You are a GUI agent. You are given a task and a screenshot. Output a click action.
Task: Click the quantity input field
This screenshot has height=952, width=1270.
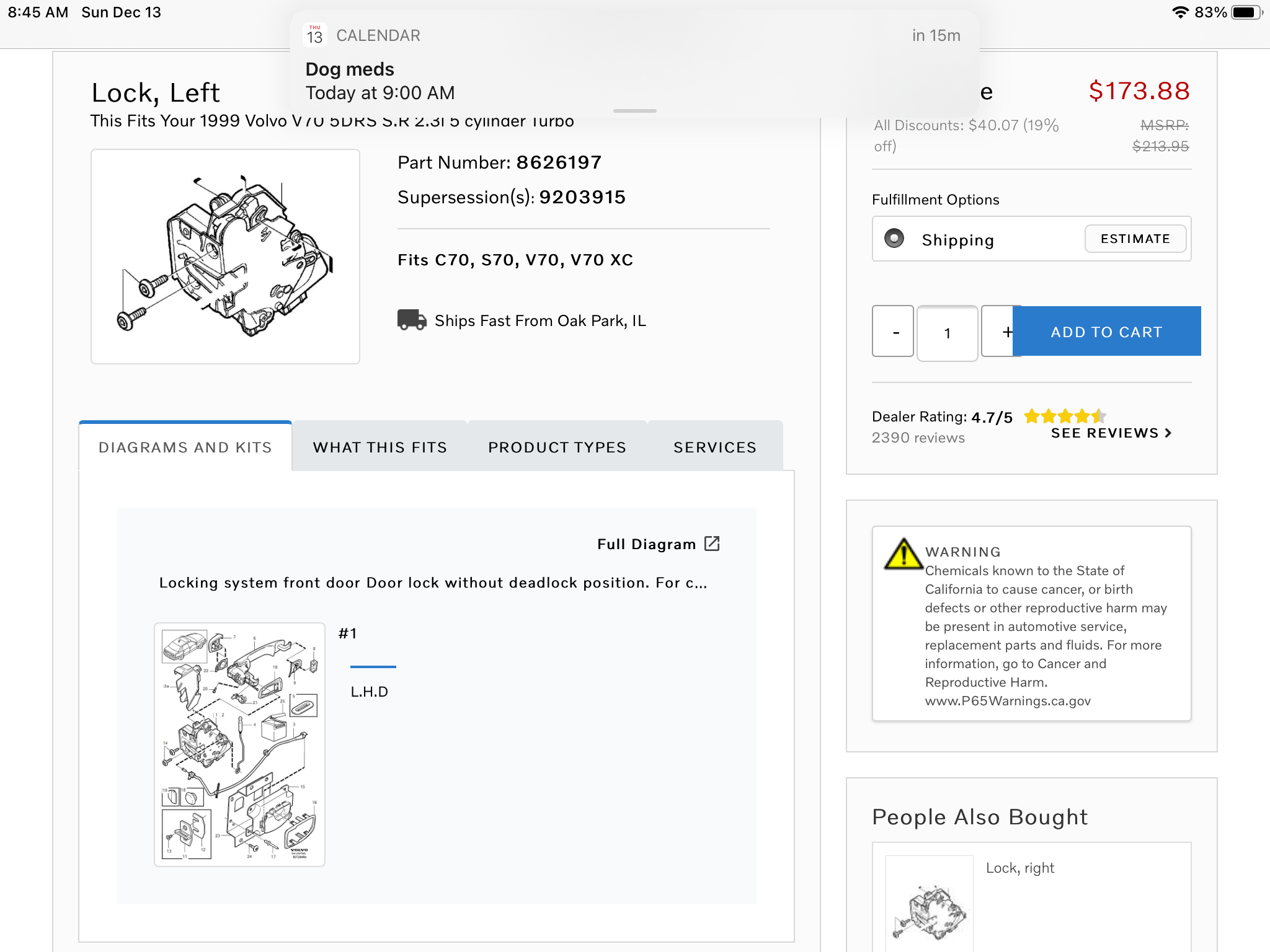947,333
